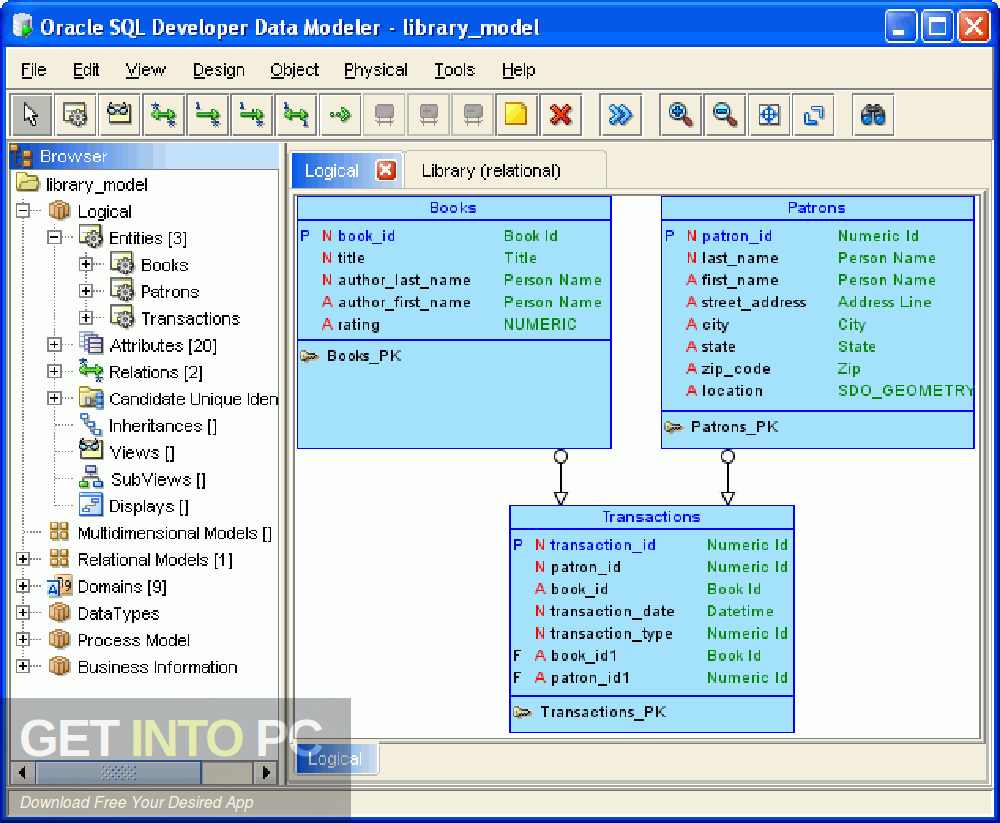
Task: Click the library_model folder icon
Action: pos(27,183)
